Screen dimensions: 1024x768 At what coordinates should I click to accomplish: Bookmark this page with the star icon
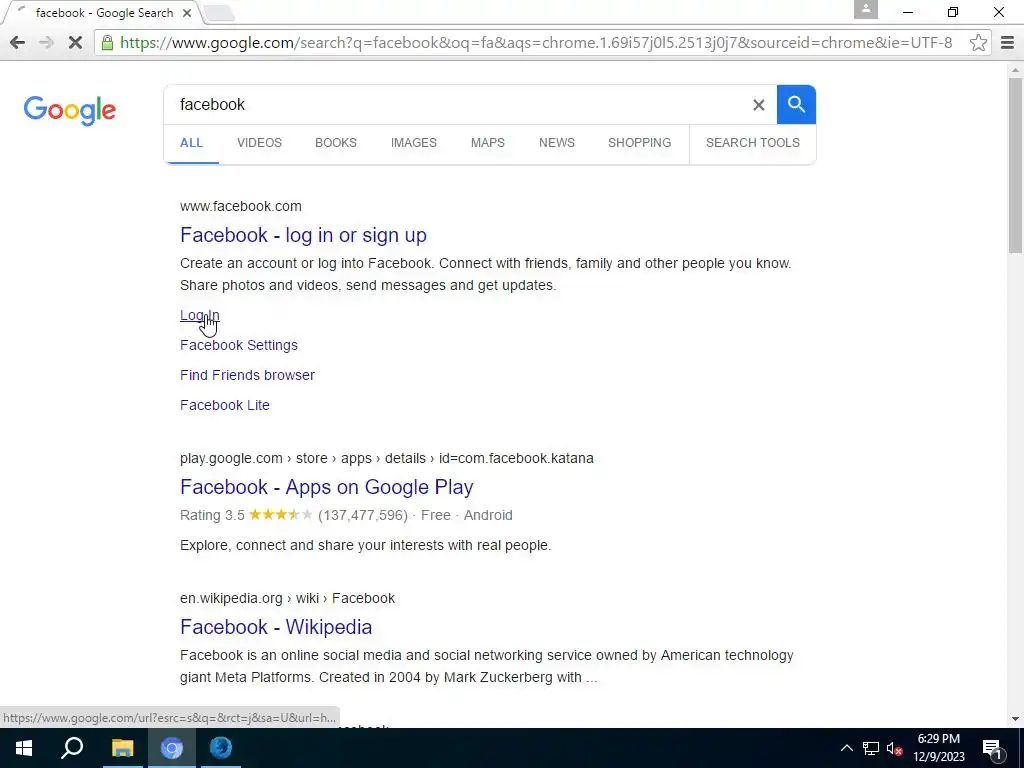point(978,43)
